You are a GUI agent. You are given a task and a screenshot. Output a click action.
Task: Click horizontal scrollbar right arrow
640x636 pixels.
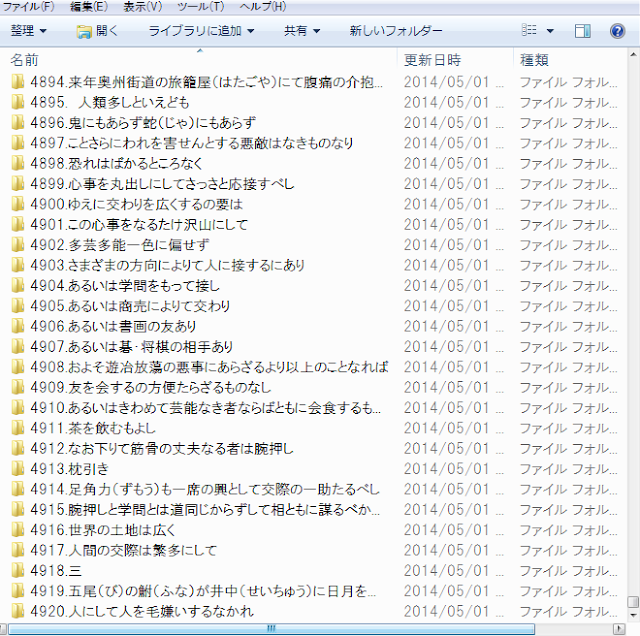(619, 629)
